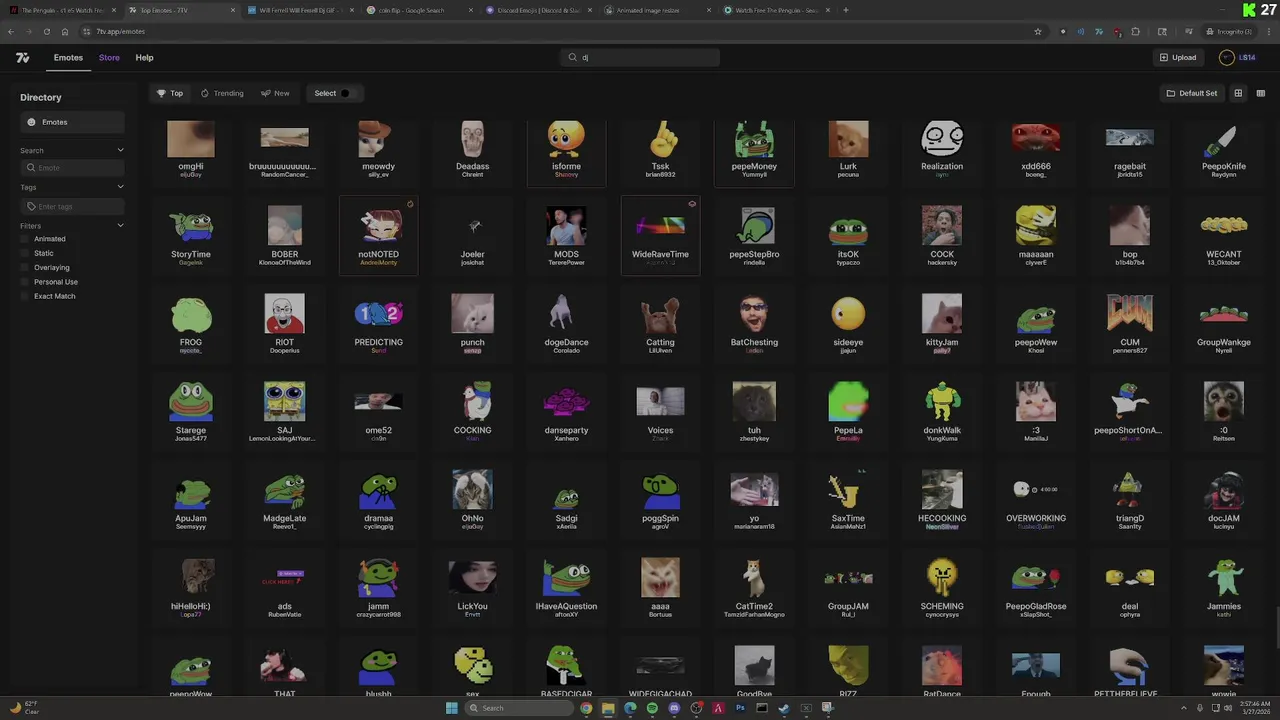Click the tag icon in tags field

[x=31, y=206]
